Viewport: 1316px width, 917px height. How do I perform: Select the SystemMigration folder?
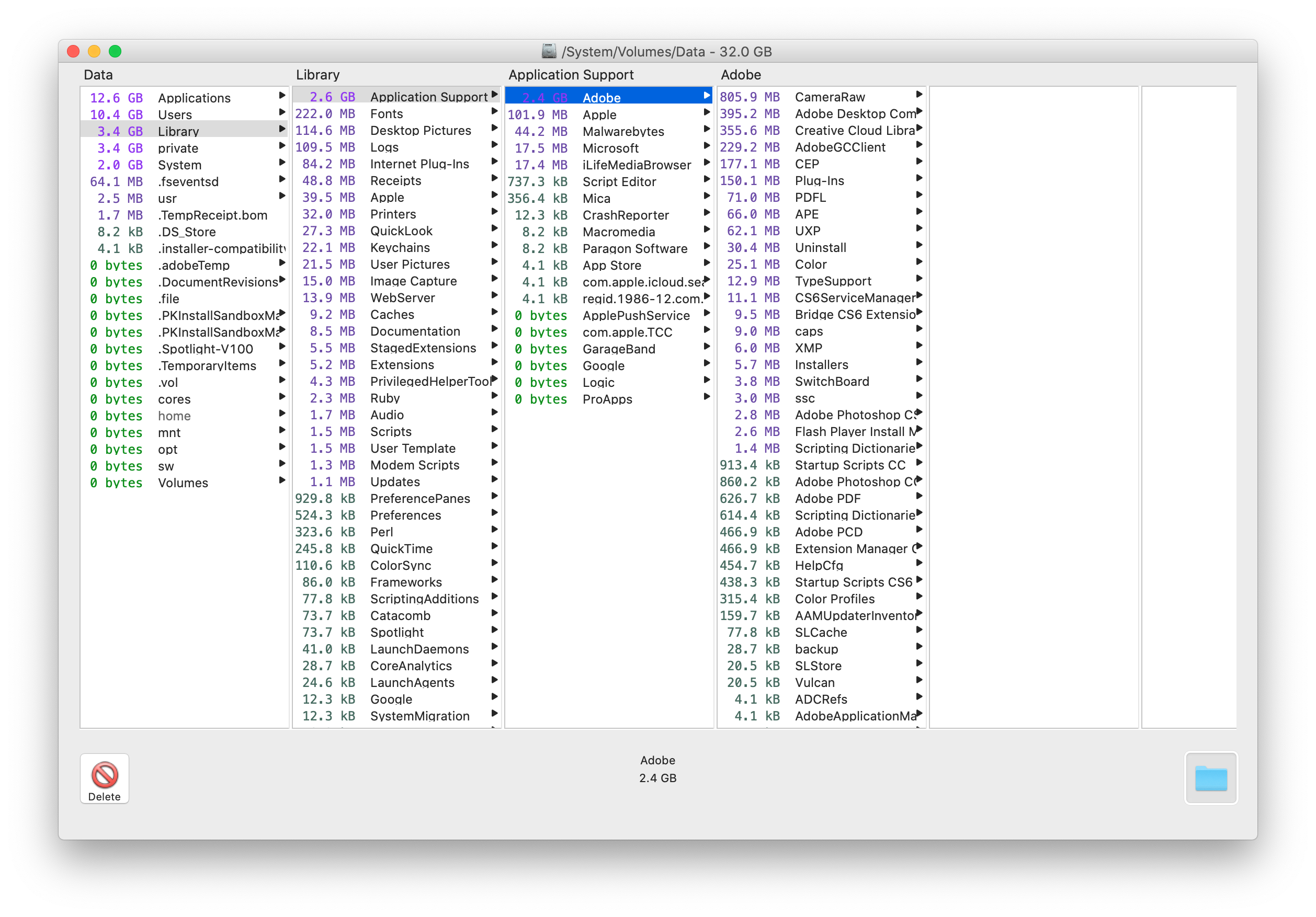pyautogui.click(x=396, y=715)
